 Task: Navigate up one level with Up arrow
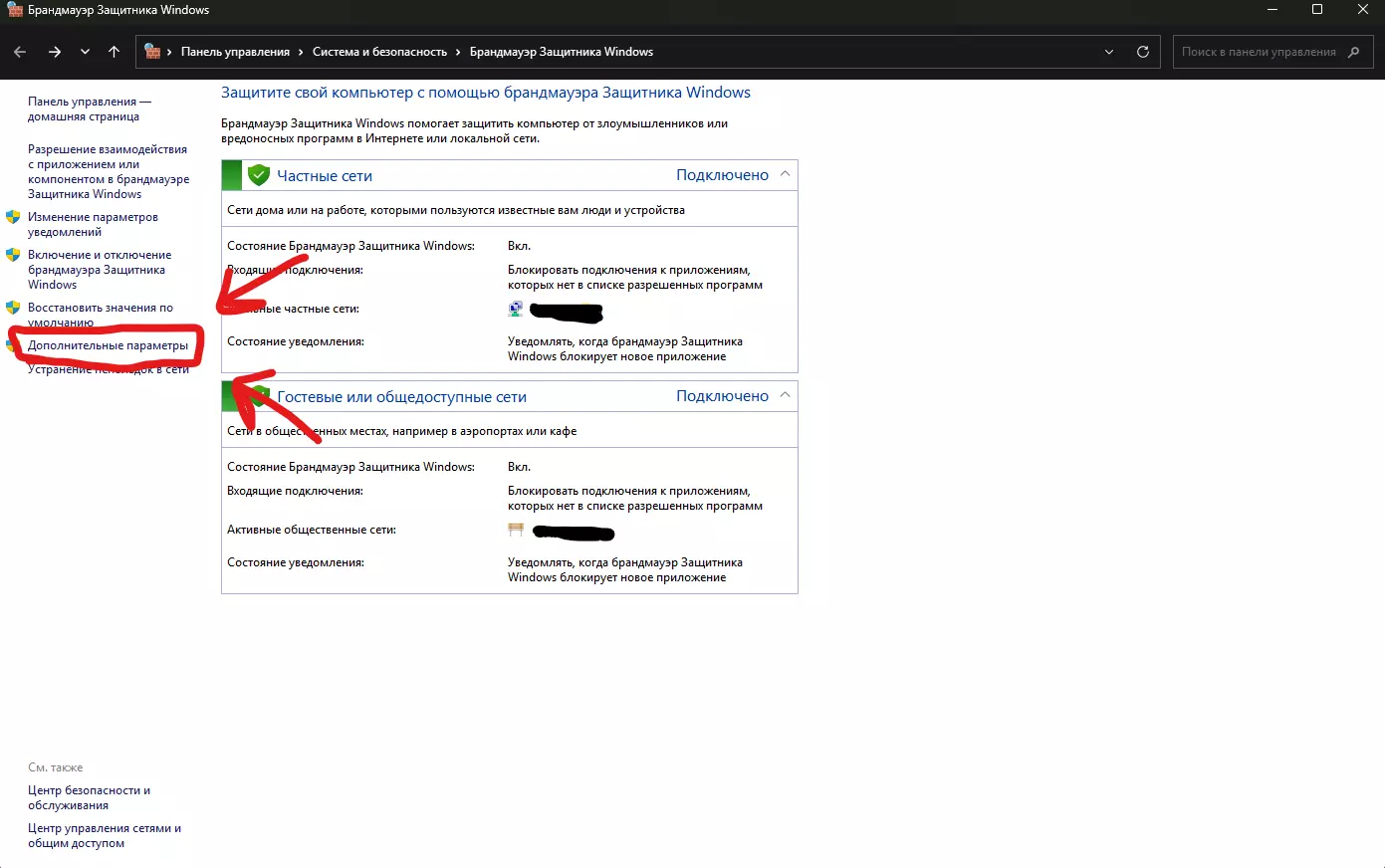point(115,52)
